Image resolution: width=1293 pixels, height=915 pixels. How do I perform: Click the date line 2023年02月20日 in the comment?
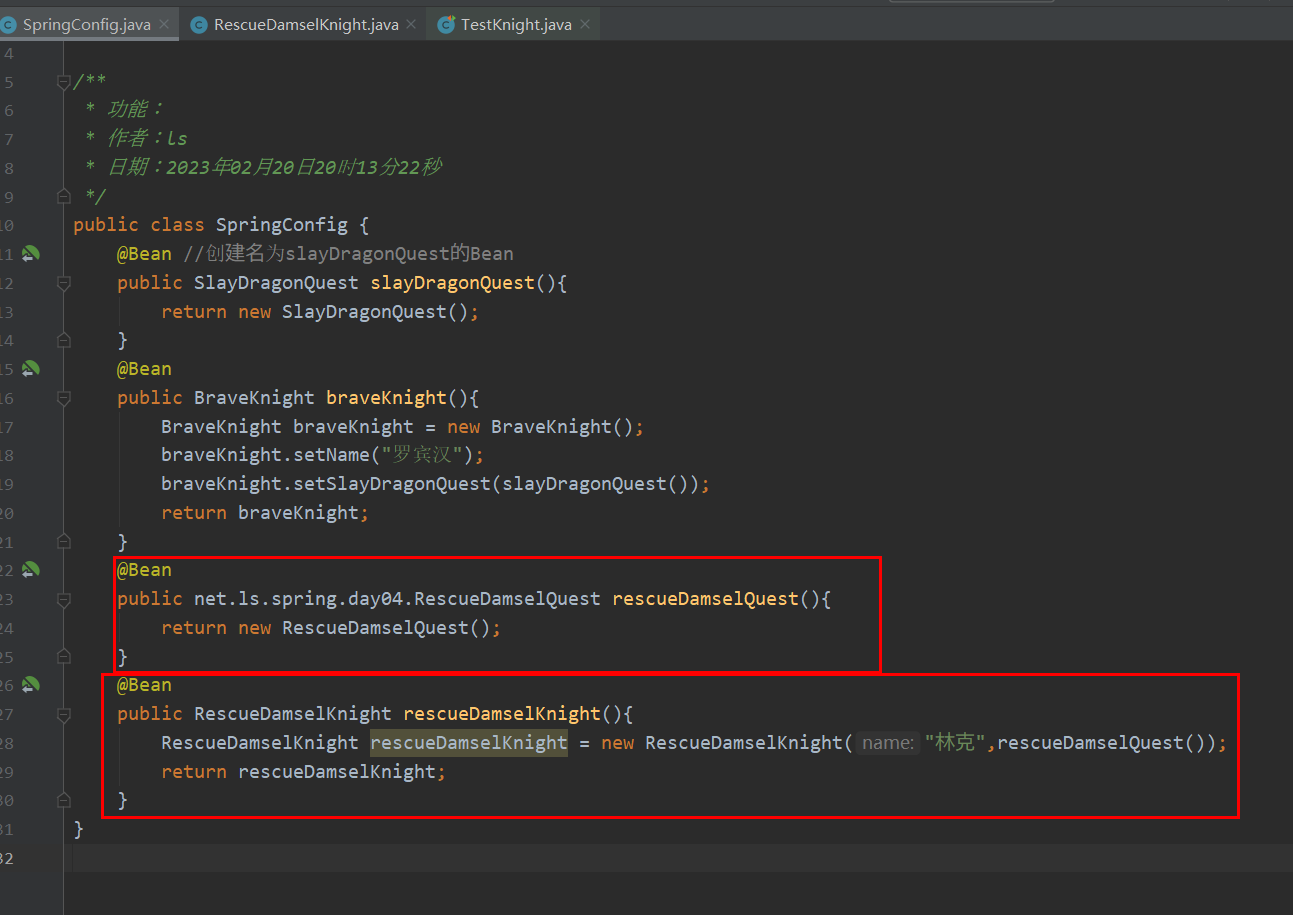tap(264, 168)
